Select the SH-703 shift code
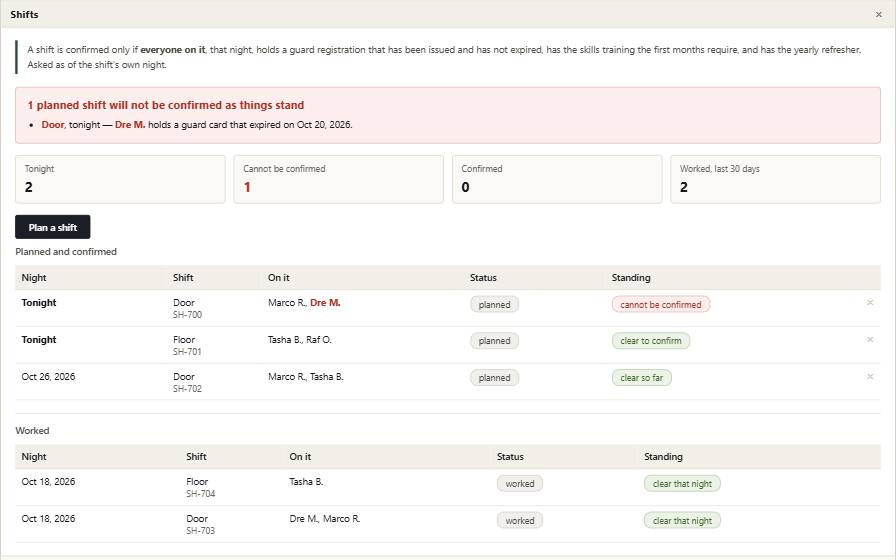896x560 pixels. (201, 531)
